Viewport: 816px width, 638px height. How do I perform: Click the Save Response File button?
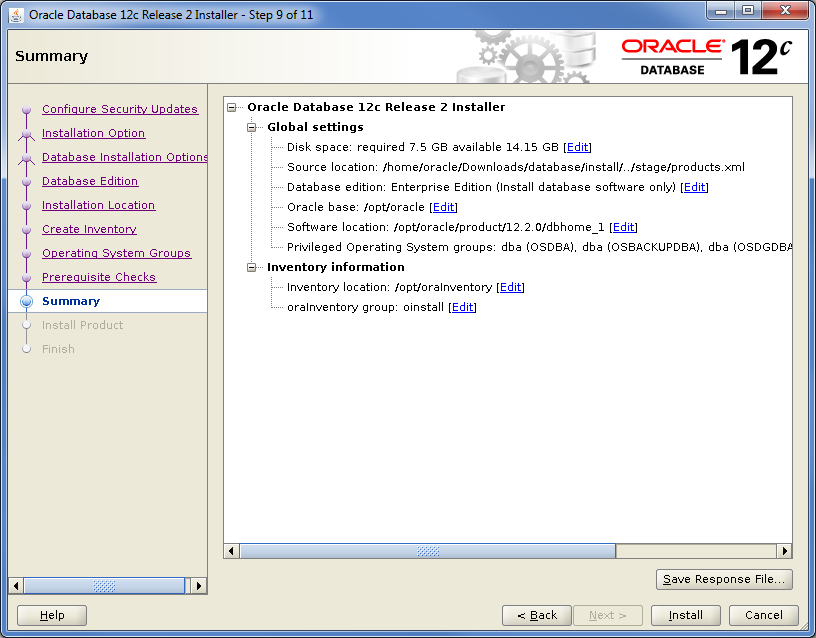pyautogui.click(x=724, y=579)
